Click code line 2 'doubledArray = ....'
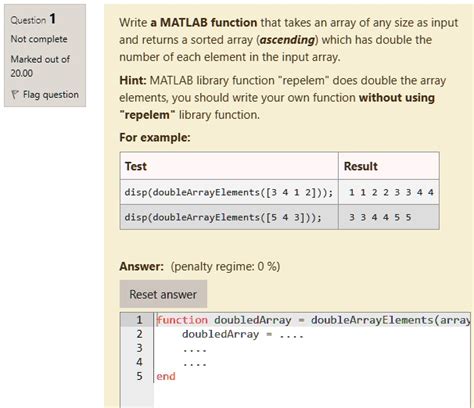This screenshot has height=408, width=474. click(243, 334)
